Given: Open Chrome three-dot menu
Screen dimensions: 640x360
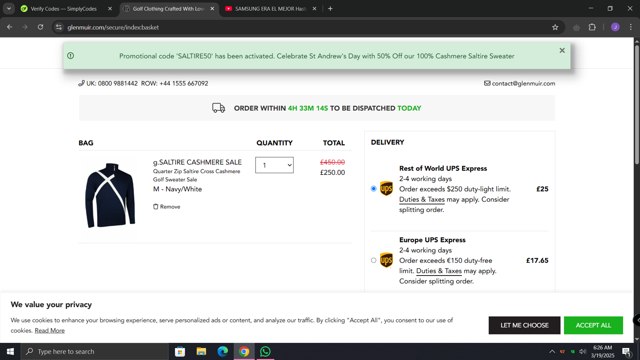Looking at the screenshot, I should (631, 27).
